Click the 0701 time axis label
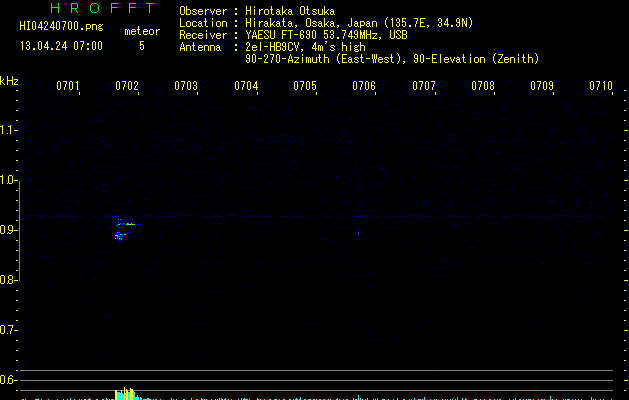Image resolution: width=629 pixels, height=400 pixels. click(67, 86)
